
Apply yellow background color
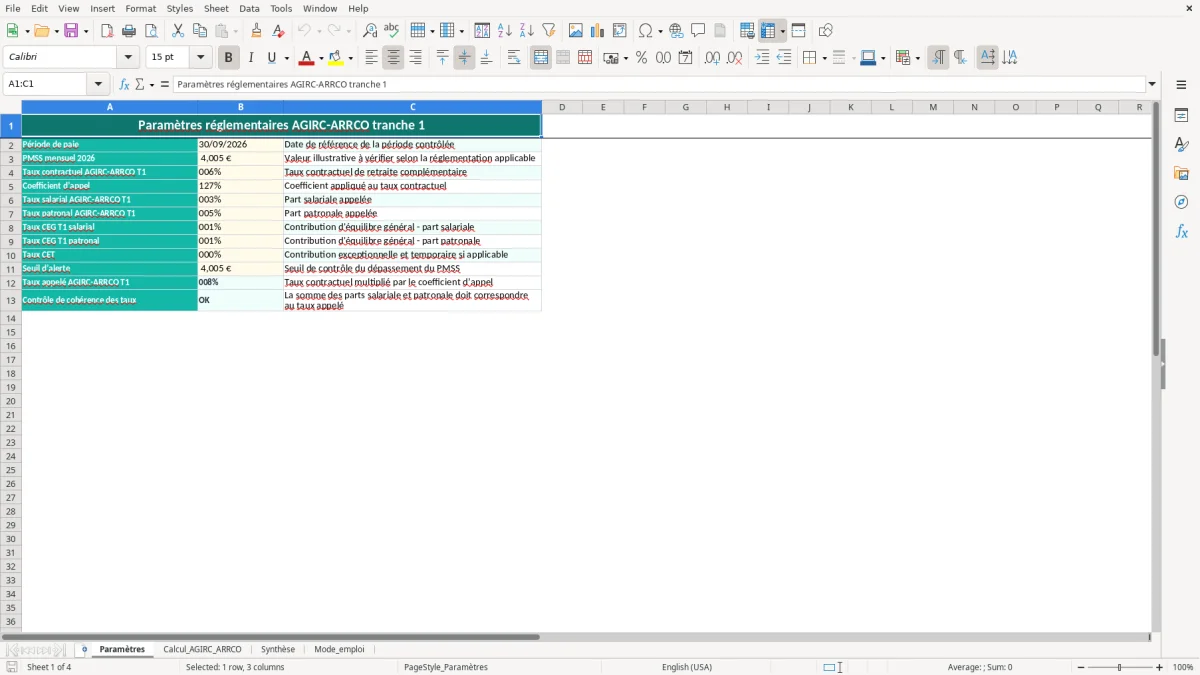point(335,58)
